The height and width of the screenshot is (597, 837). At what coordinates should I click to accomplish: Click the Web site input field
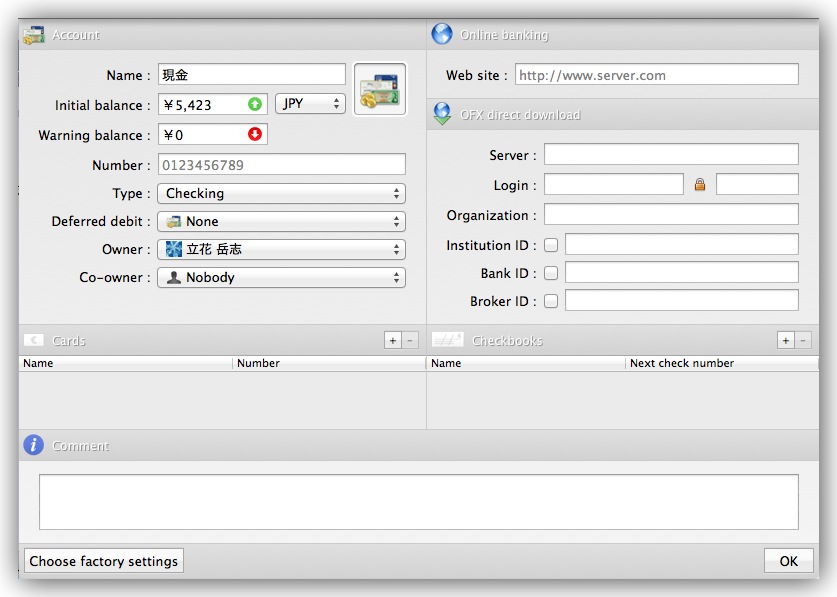click(x=656, y=75)
